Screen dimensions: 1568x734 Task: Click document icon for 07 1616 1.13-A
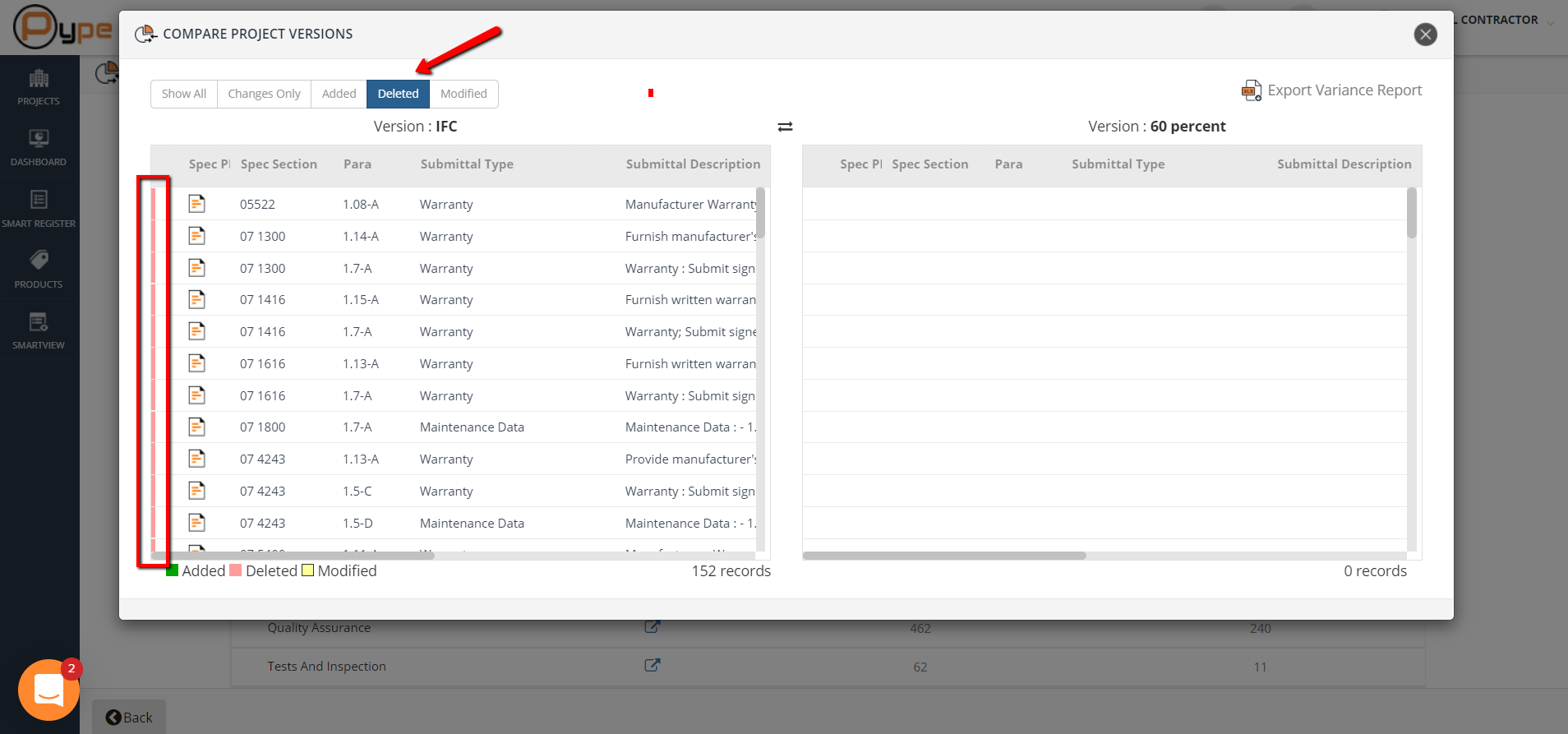click(x=196, y=362)
